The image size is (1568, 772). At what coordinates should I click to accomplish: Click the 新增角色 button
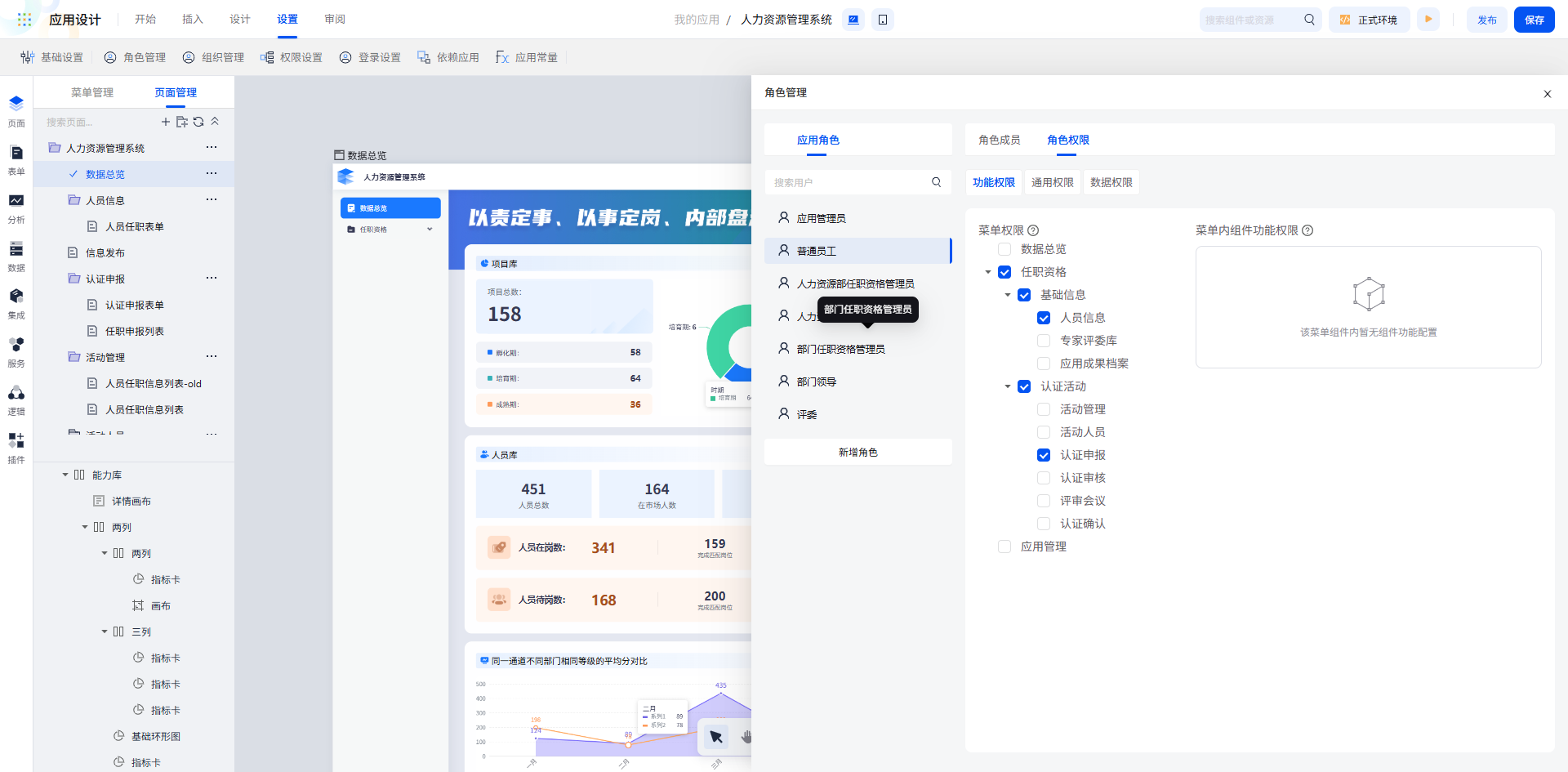point(857,452)
